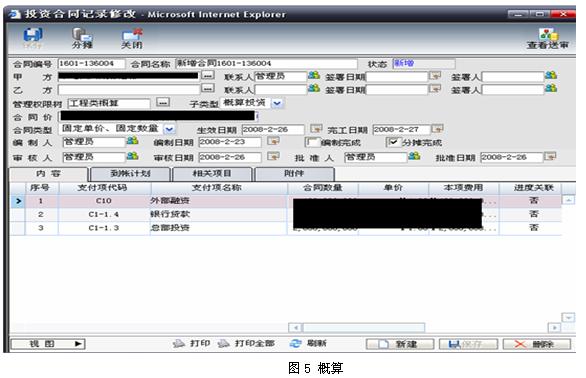Click people picker icon beside 乙方 联系人
The height and width of the screenshot is (378, 586).
point(314,88)
